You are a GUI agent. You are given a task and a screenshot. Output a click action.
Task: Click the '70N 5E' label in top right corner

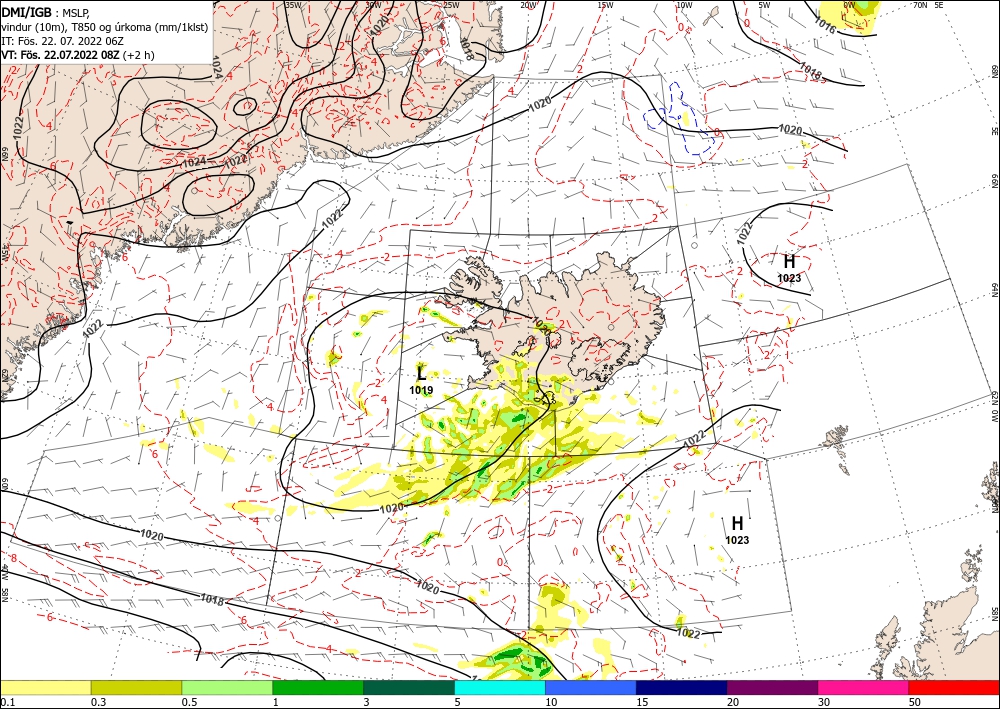coord(927,5)
